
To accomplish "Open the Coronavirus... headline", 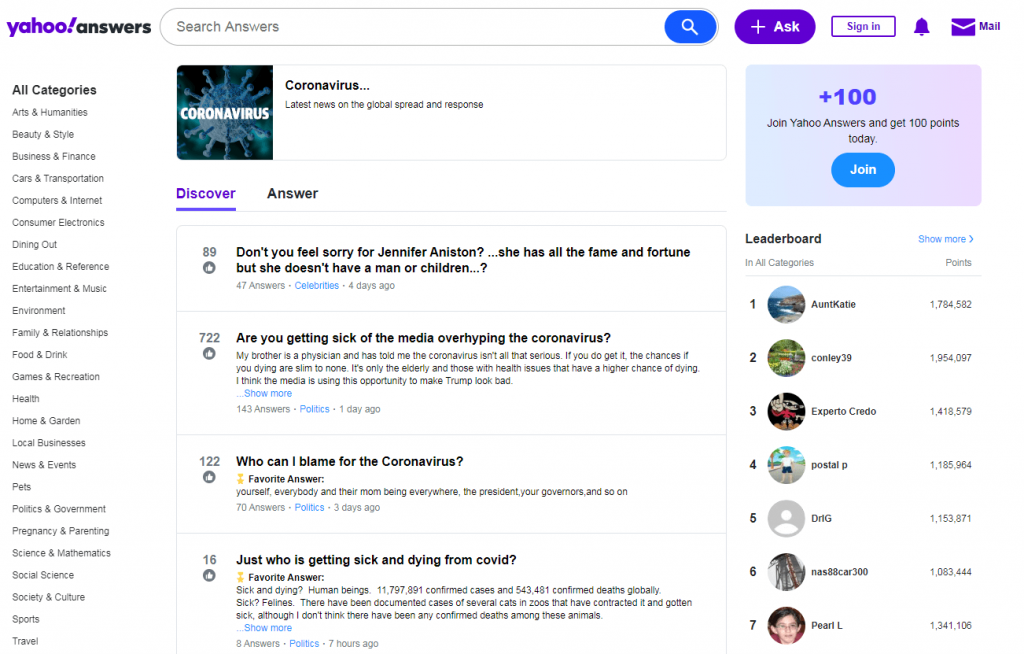I will 327,86.
